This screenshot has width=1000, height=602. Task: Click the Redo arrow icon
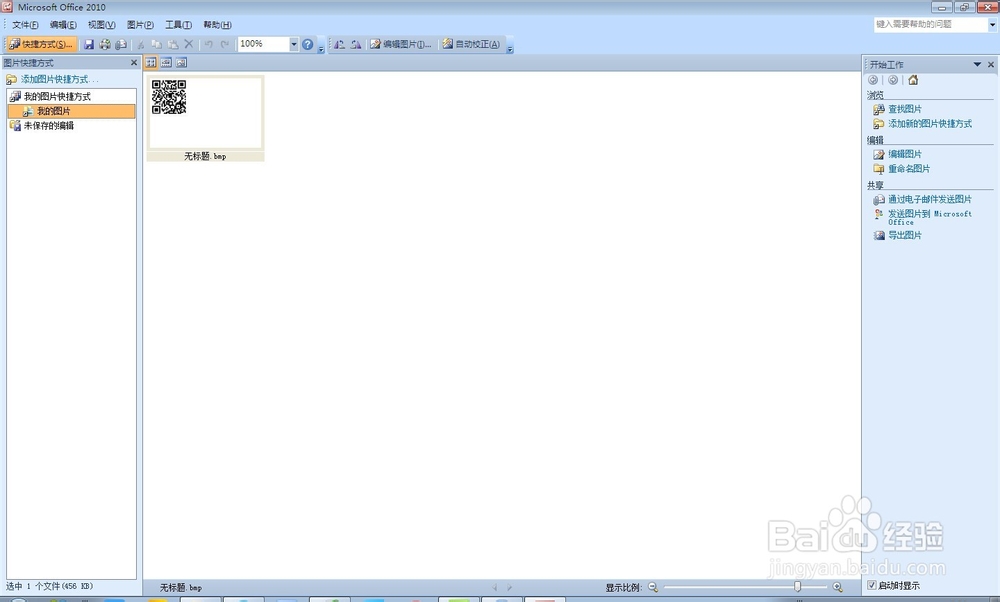tap(224, 44)
